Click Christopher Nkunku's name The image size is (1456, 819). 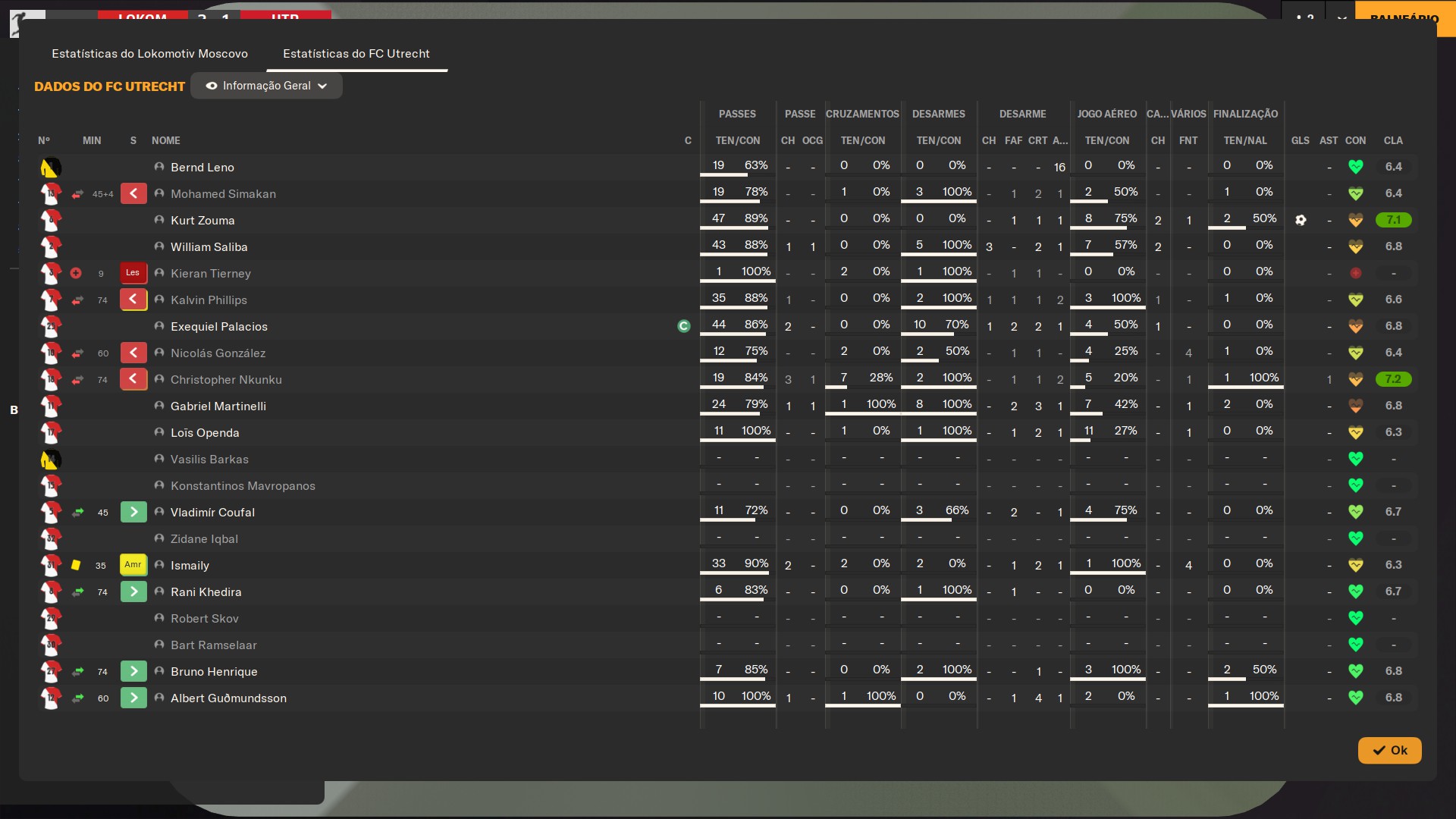tap(226, 379)
